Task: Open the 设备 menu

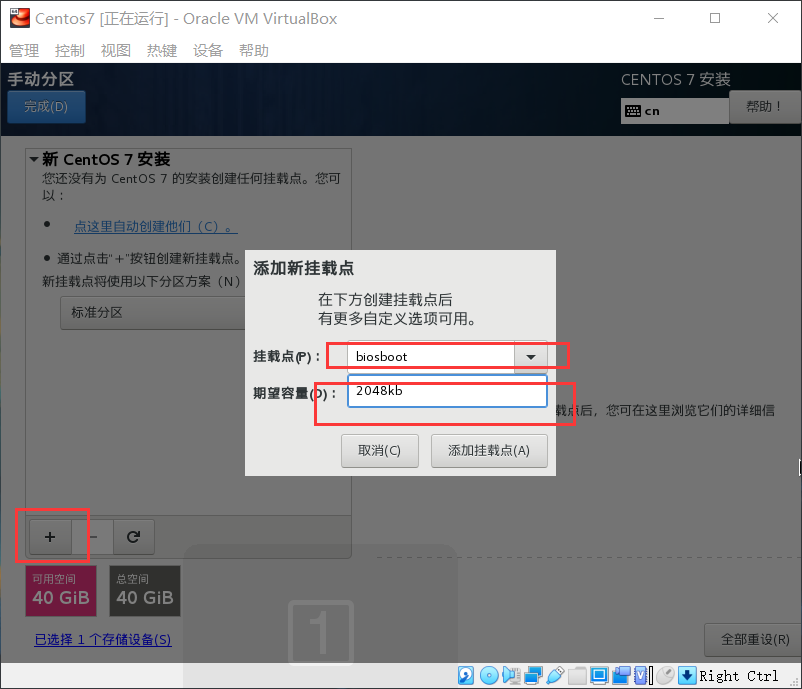Action: click(x=207, y=50)
